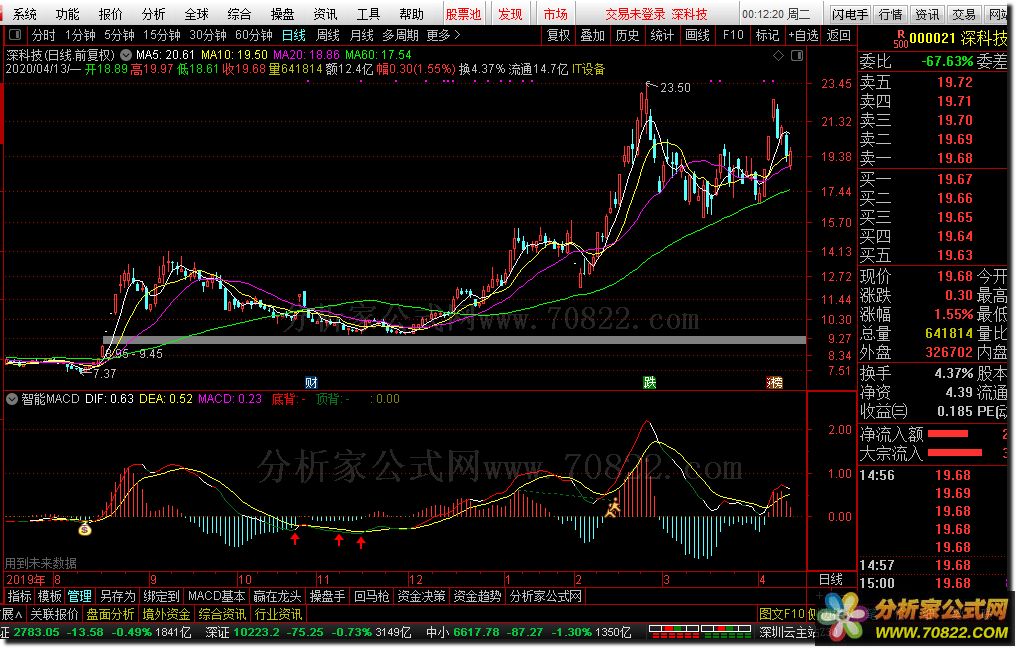Open the indicator dropdown beside 深科技(日线.前复权)
The width and height of the screenshot is (1017, 648).
pos(126,56)
